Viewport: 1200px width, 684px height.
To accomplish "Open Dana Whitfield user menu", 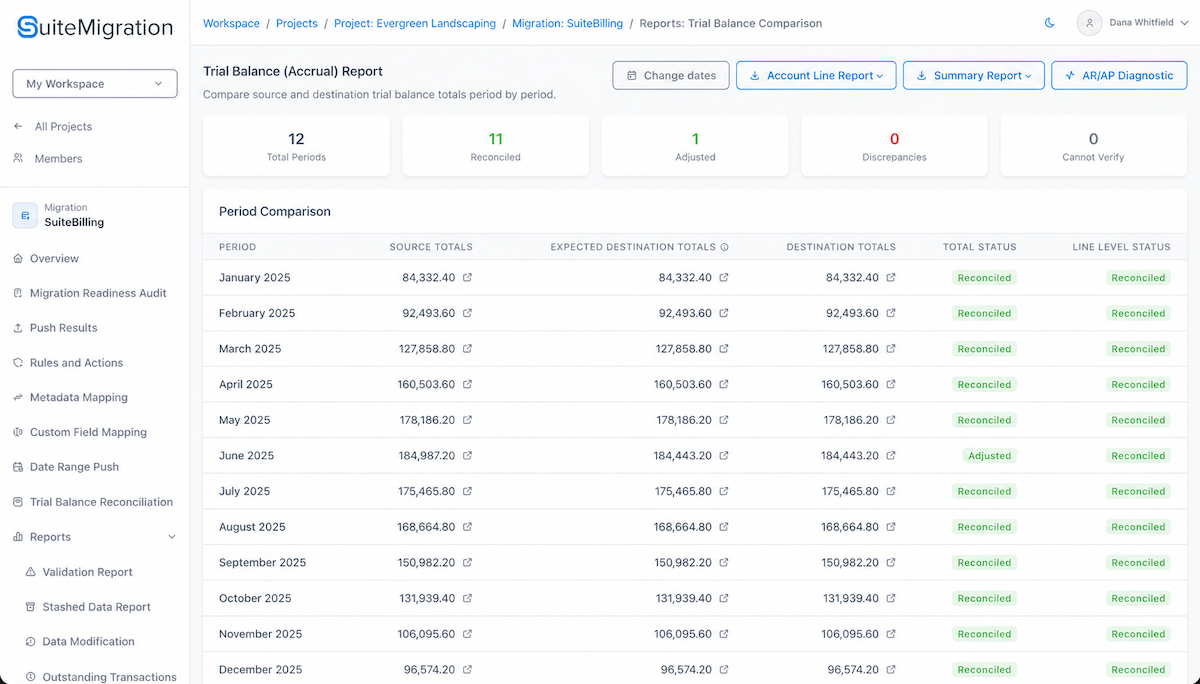I will [x=1133, y=23].
